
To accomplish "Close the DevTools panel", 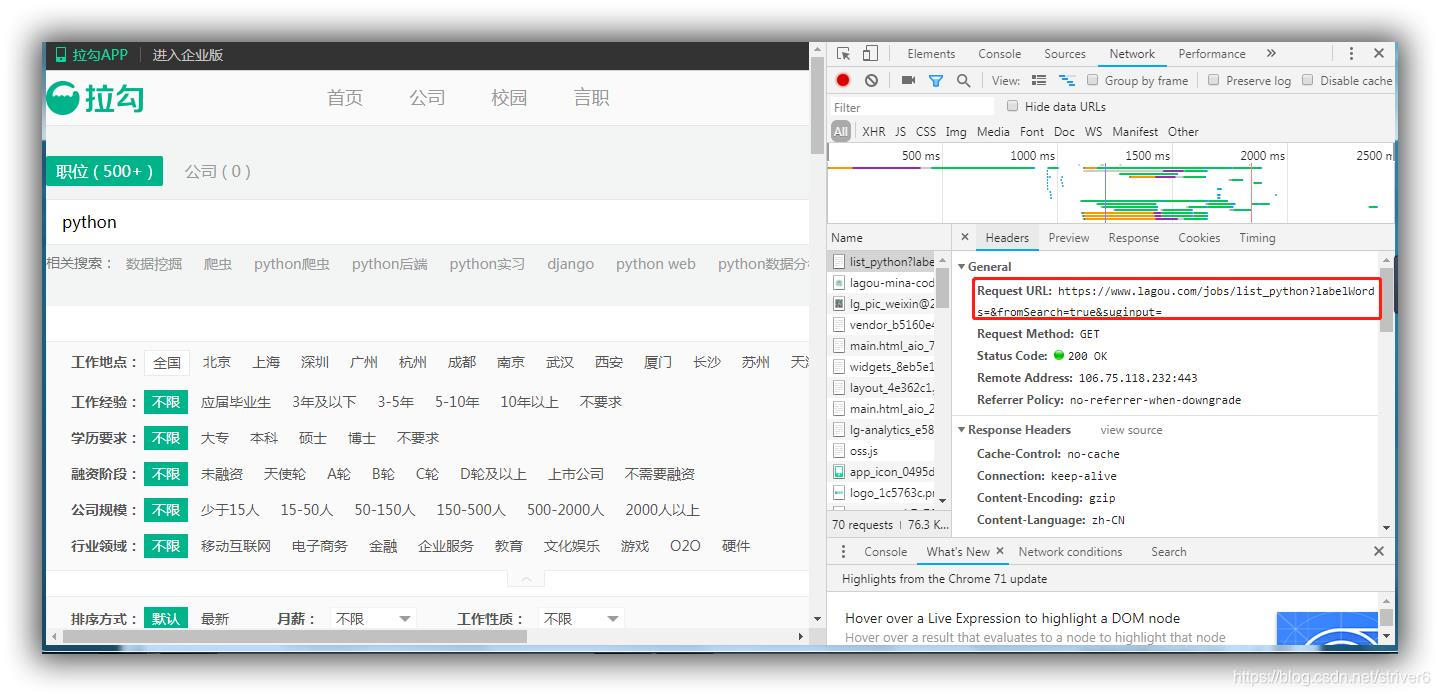I will click(x=1379, y=54).
